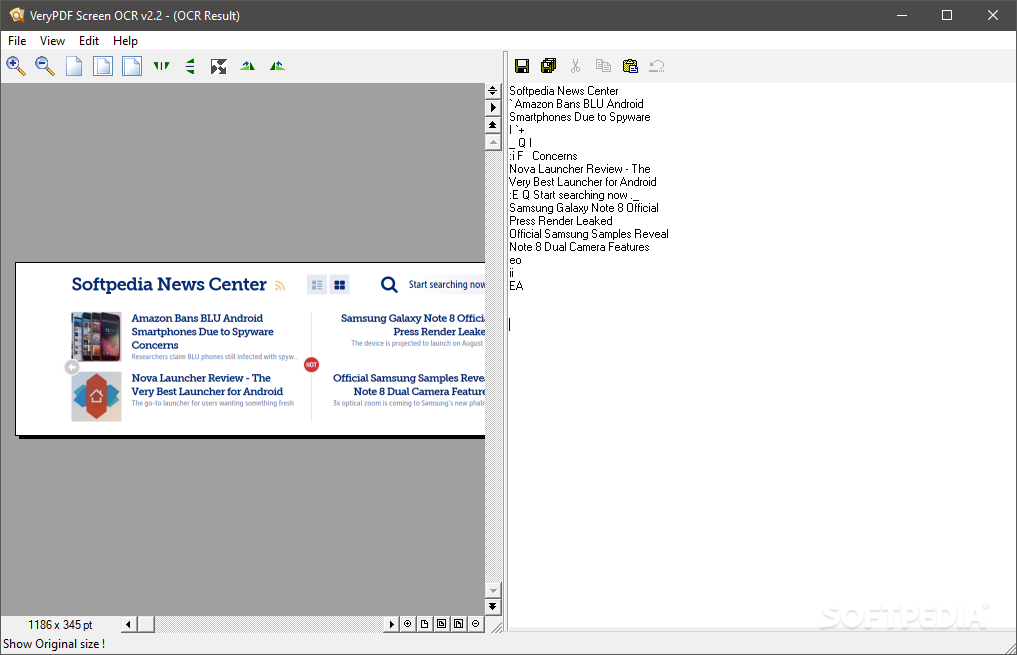Screen dimensions: 1017x655
Task: Click circled plus zoom button beside horizontal scrollbar
Action: click(407, 624)
